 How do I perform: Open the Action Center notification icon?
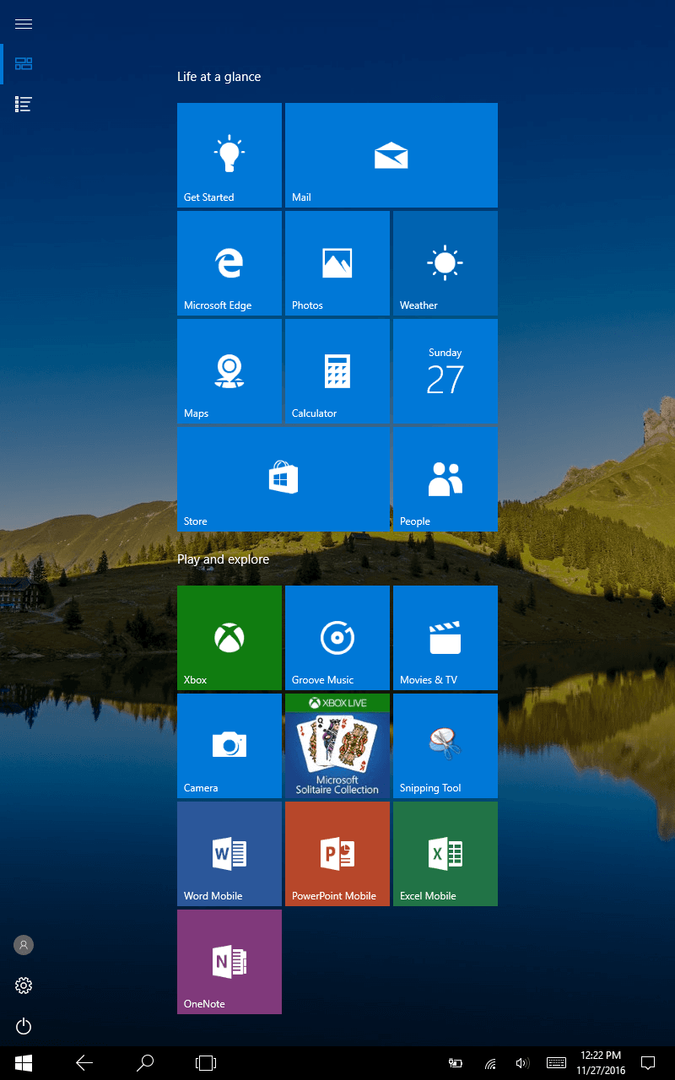647,1063
